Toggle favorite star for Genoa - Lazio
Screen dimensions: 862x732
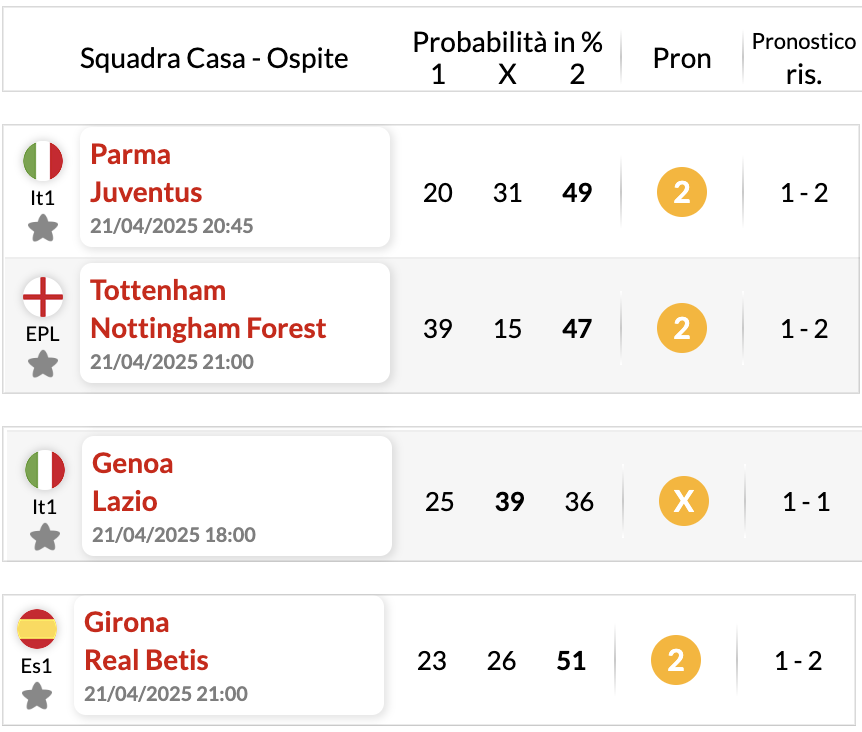pyautogui.click(x=45, y=537)
